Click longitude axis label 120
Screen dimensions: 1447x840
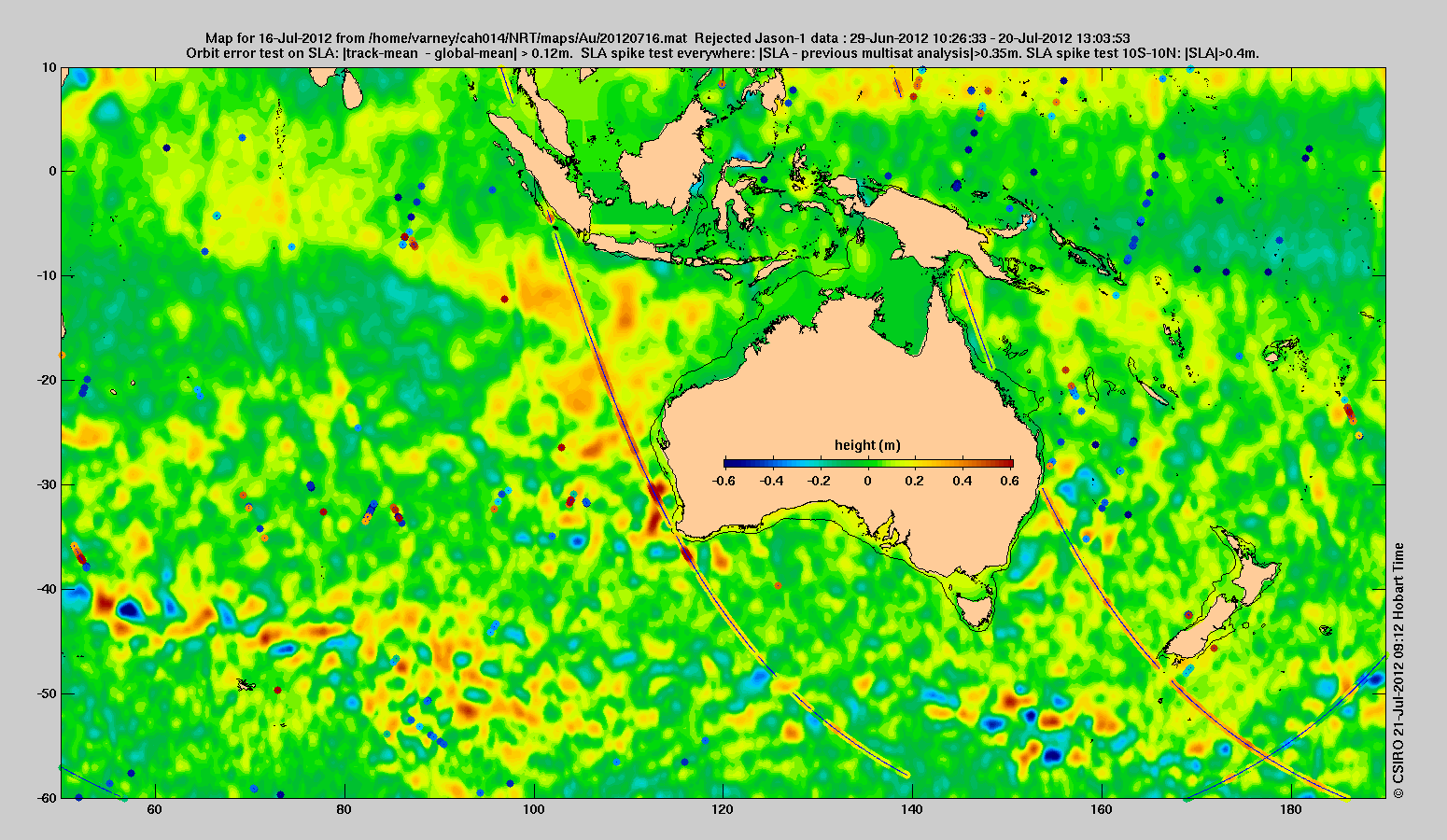coord(723,810)
